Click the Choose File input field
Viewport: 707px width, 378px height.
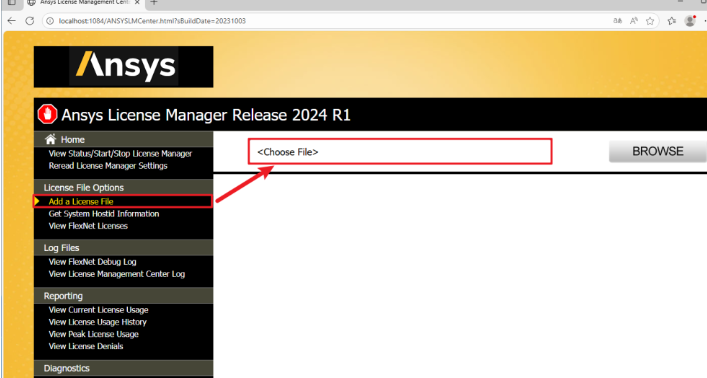pyautogui.click(x=400, y=152)
